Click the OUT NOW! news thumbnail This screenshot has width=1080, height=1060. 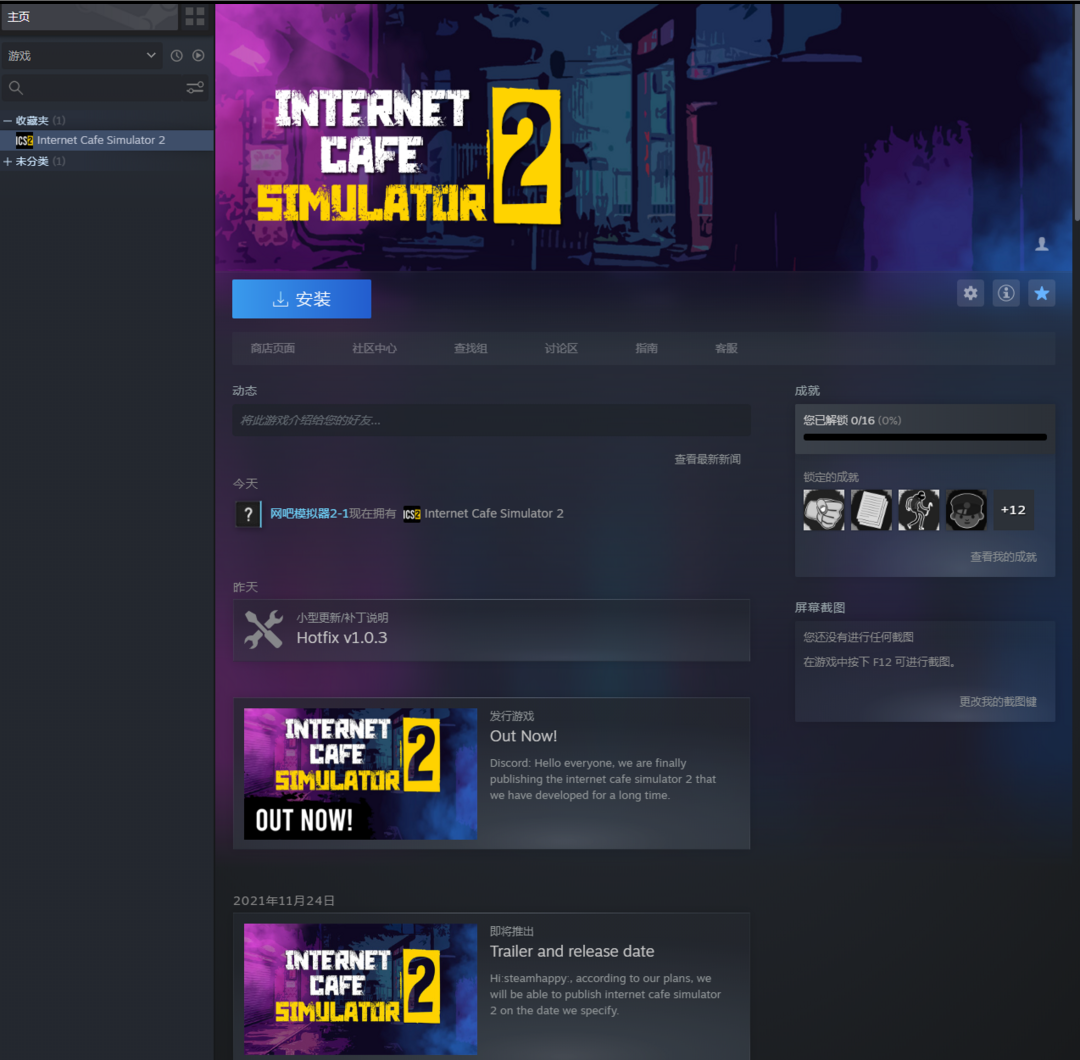click(x=360, y=773)
